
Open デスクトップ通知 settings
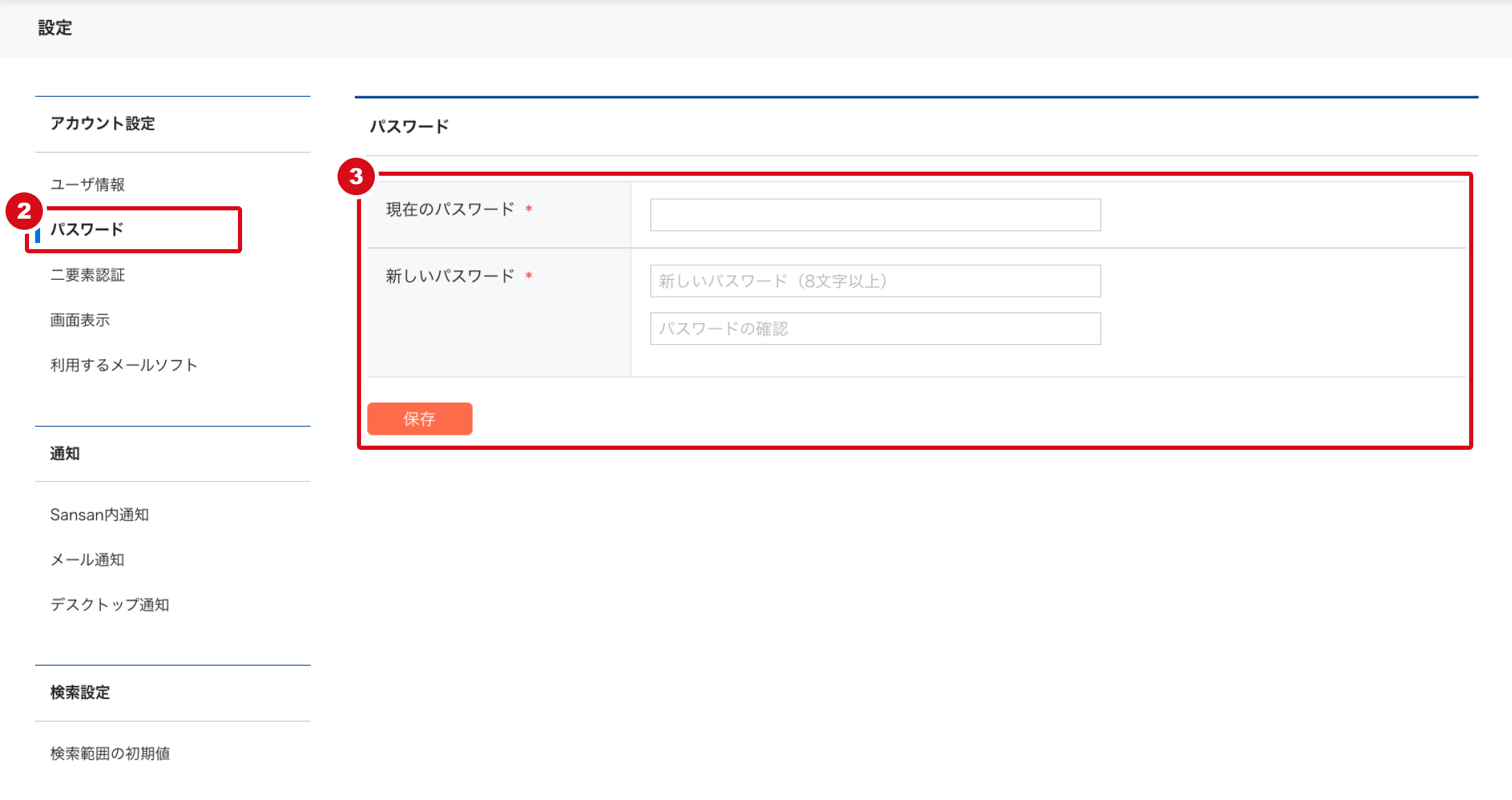(x=110, y=605)
